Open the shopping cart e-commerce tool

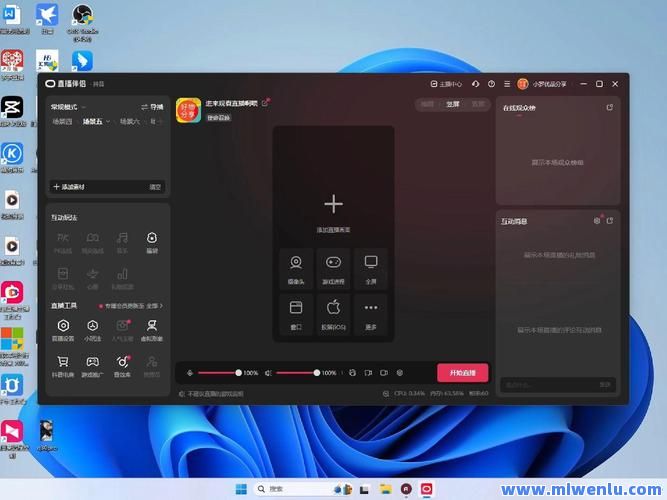pos(63,366)
